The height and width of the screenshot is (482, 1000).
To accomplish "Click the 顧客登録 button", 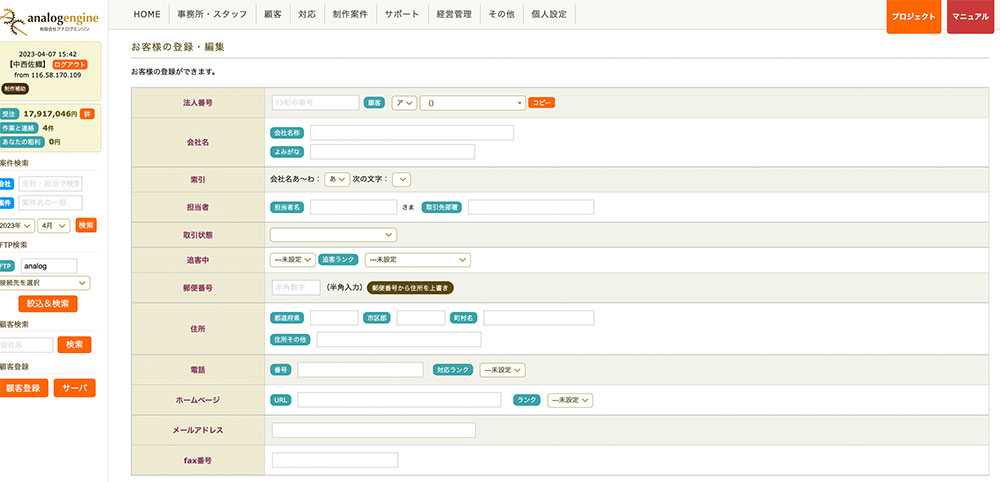I will pyautogui.click(x=24, y=388).
